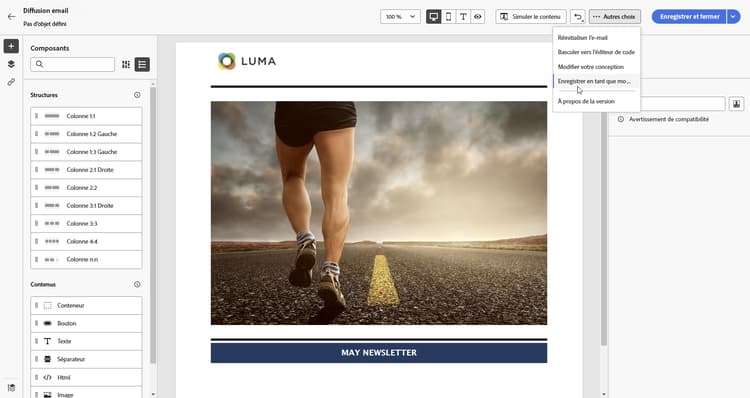750x398 pixels.
Task: Pick the Texte component icon
Action: (x=47, y=341)
